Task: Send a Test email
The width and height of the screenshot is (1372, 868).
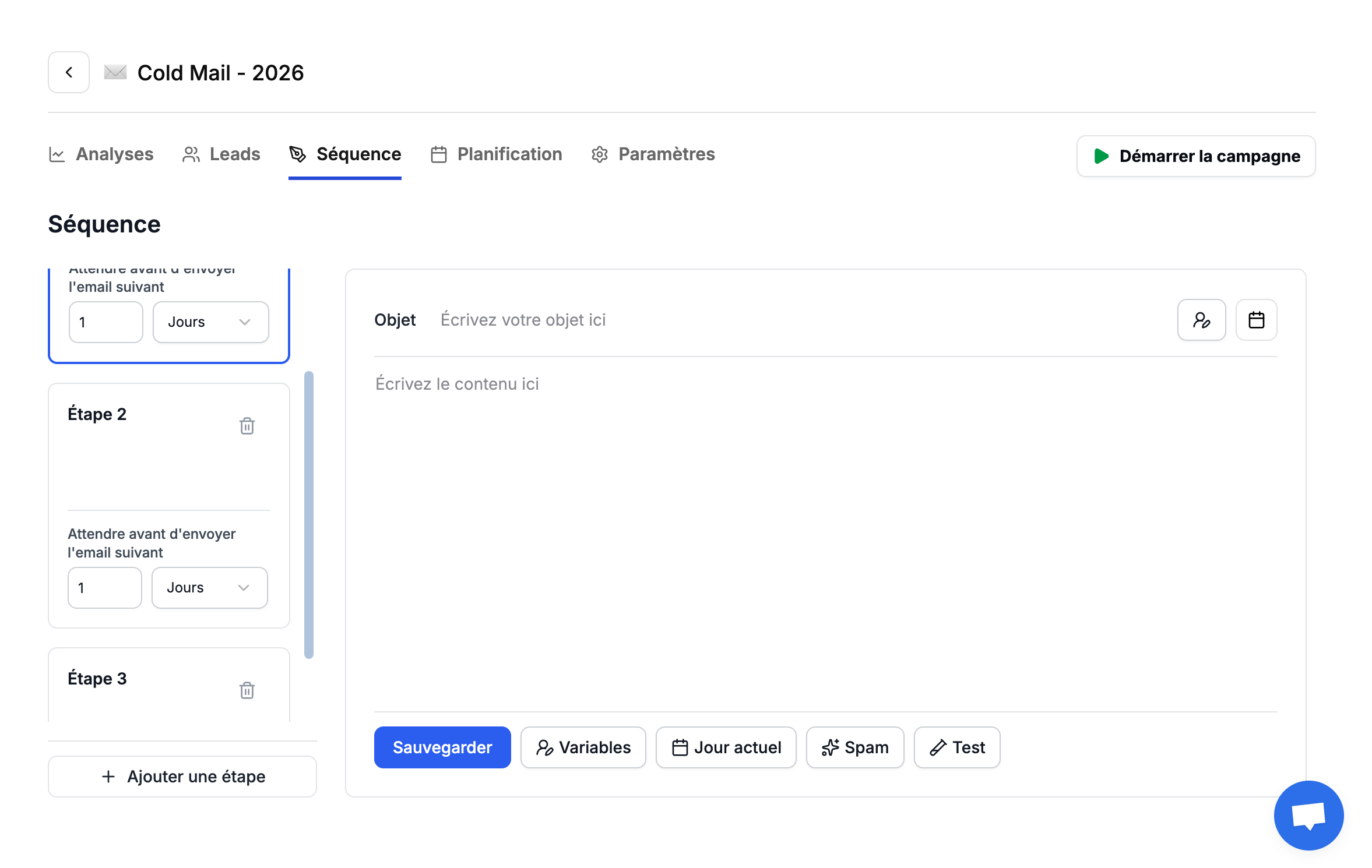Action: click(956, 747)
